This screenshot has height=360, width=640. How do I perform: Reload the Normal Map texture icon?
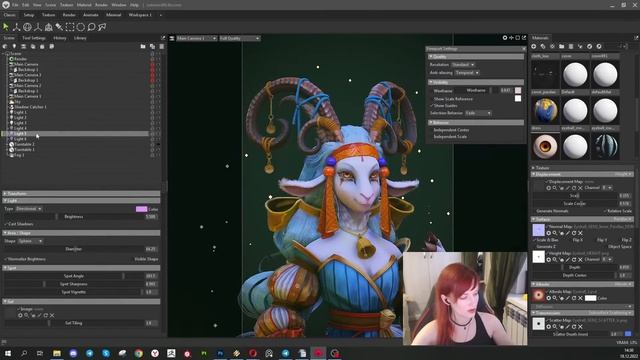(574, 233)
